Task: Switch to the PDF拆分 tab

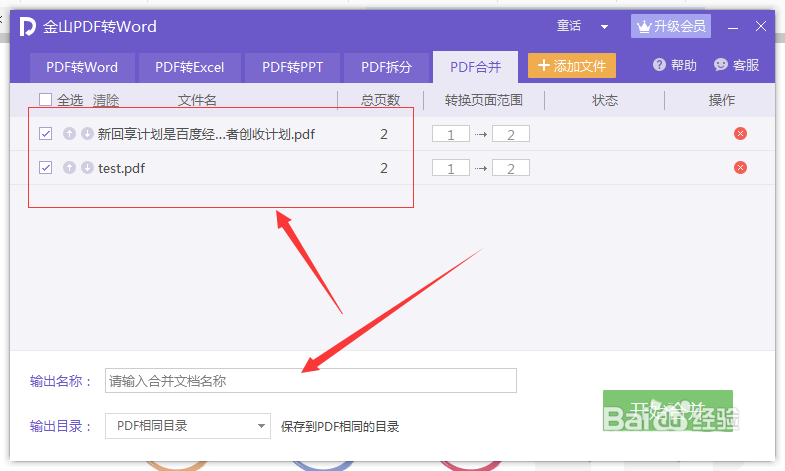Action: point(386,67)
